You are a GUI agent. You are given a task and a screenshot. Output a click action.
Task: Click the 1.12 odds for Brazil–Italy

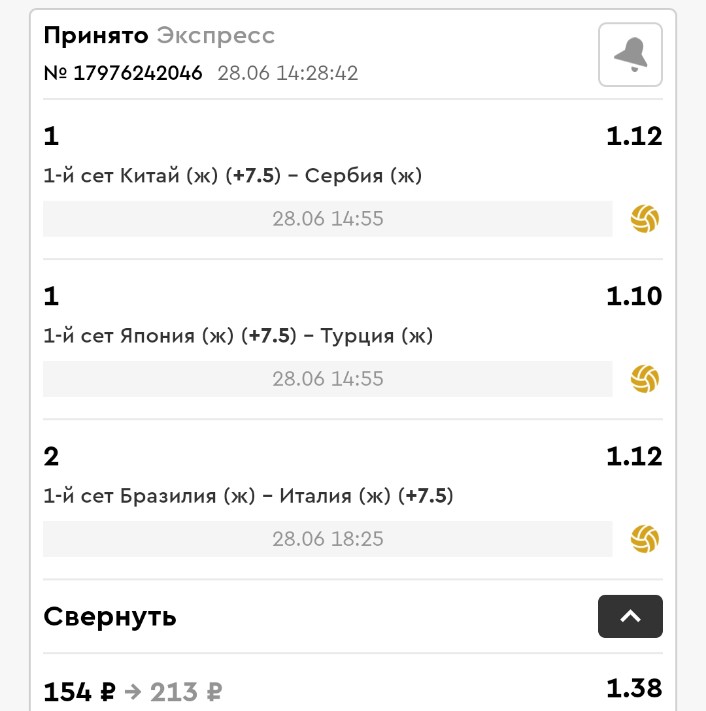point(634,456)
